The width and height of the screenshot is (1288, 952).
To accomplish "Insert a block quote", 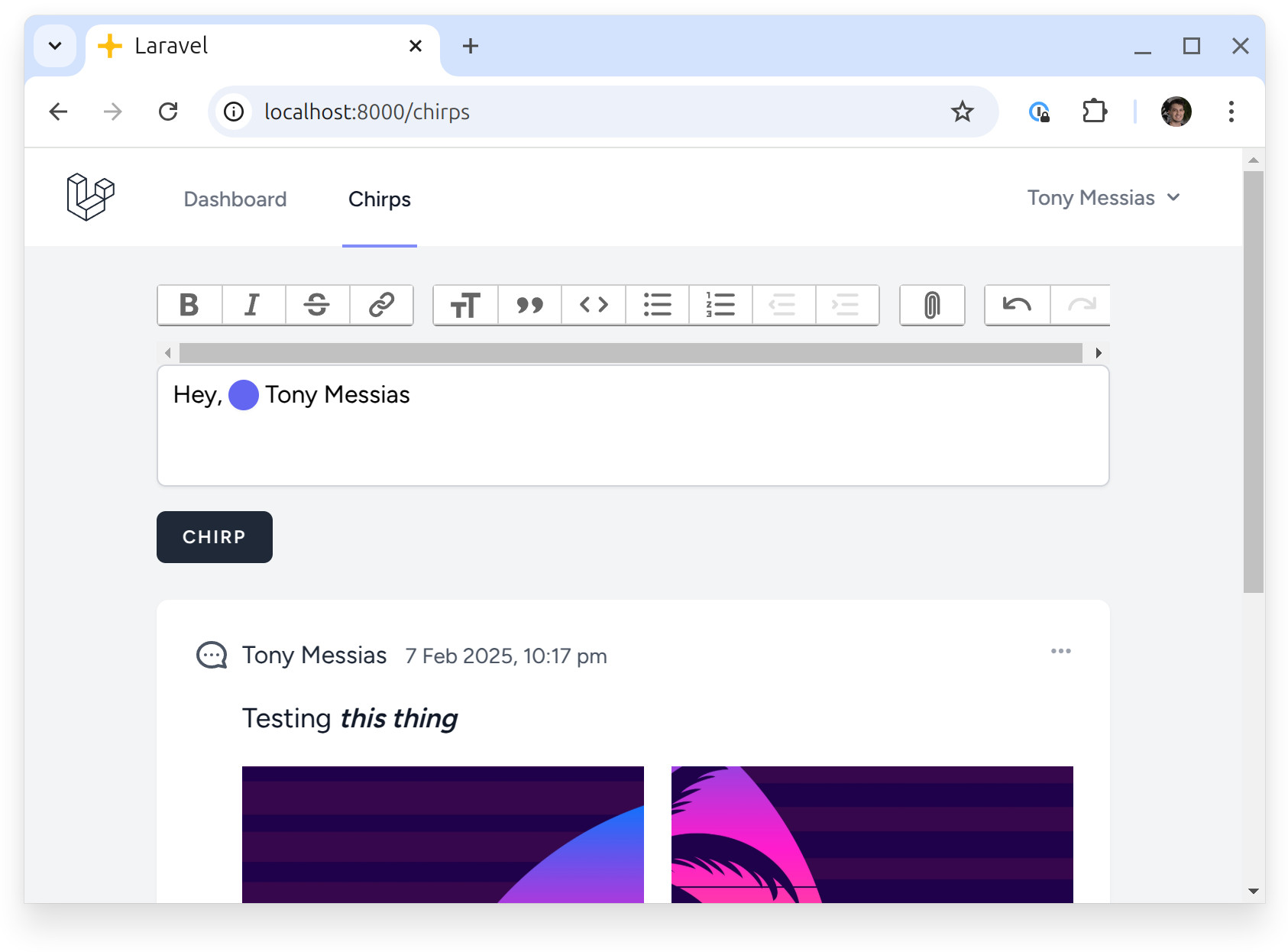I will (529, 305).
